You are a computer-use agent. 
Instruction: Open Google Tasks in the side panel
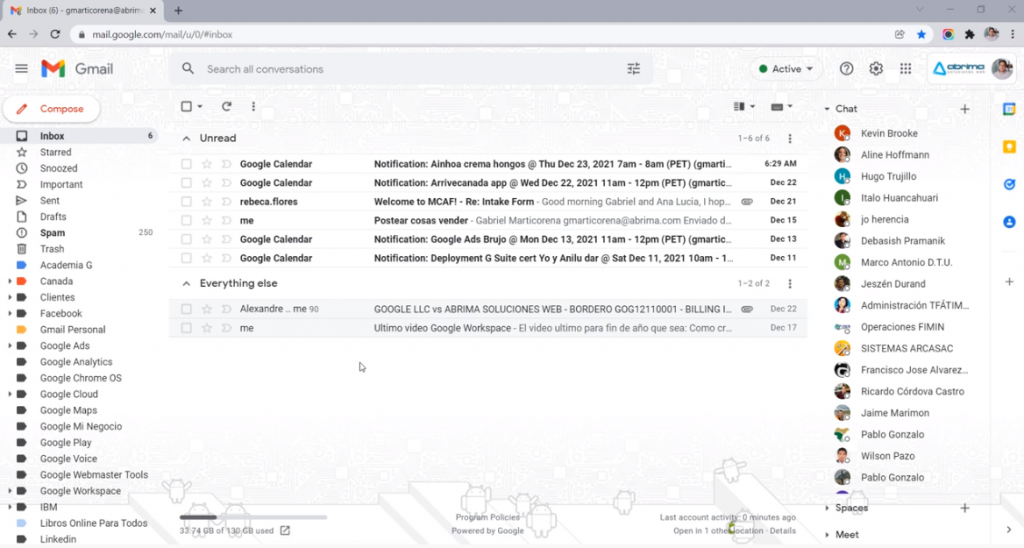[x=1009, y=184]
